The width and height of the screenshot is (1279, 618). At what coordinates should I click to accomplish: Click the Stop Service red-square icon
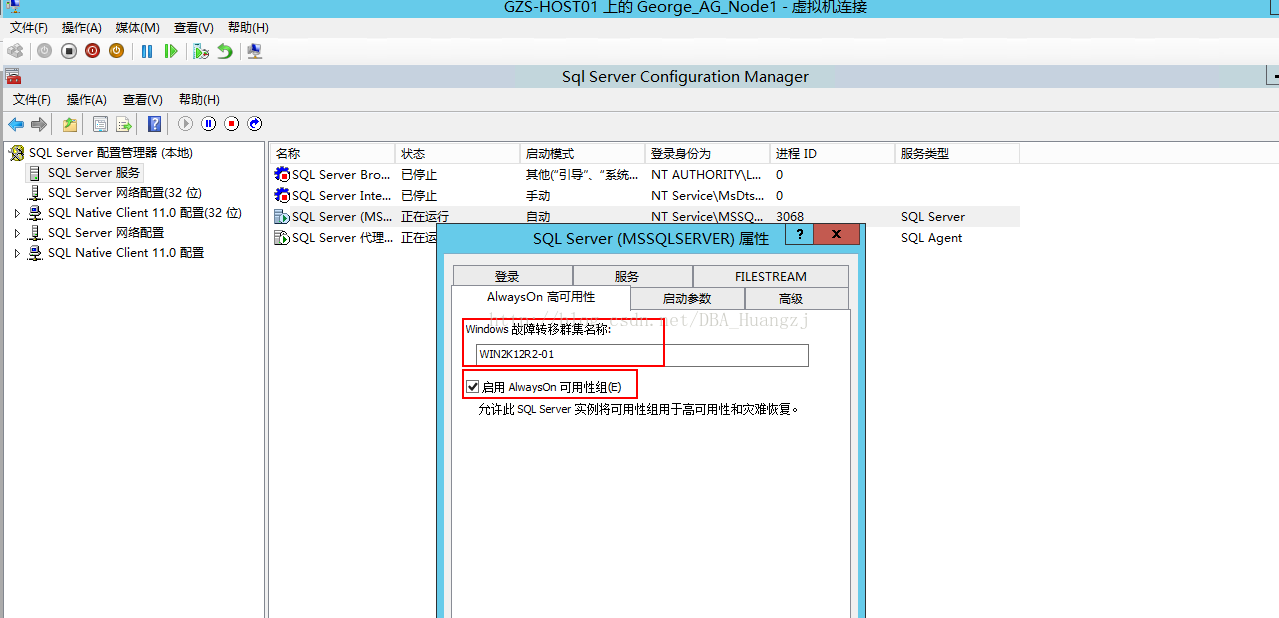pyautogui.click(x=232, y=124)
